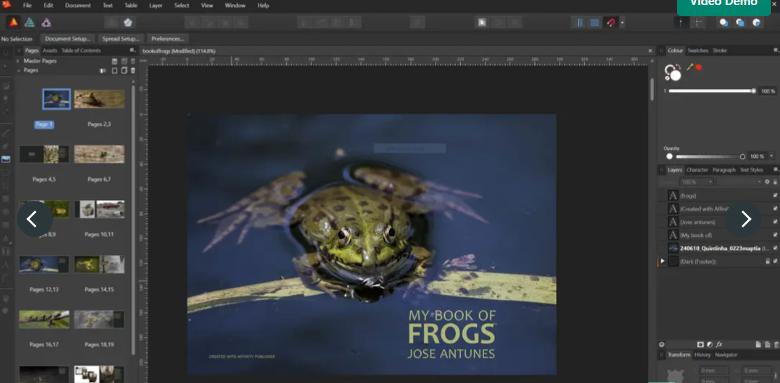Screen dimensions: 780x383
Task: Switch to the Character tab
Action: pos(697,170)
